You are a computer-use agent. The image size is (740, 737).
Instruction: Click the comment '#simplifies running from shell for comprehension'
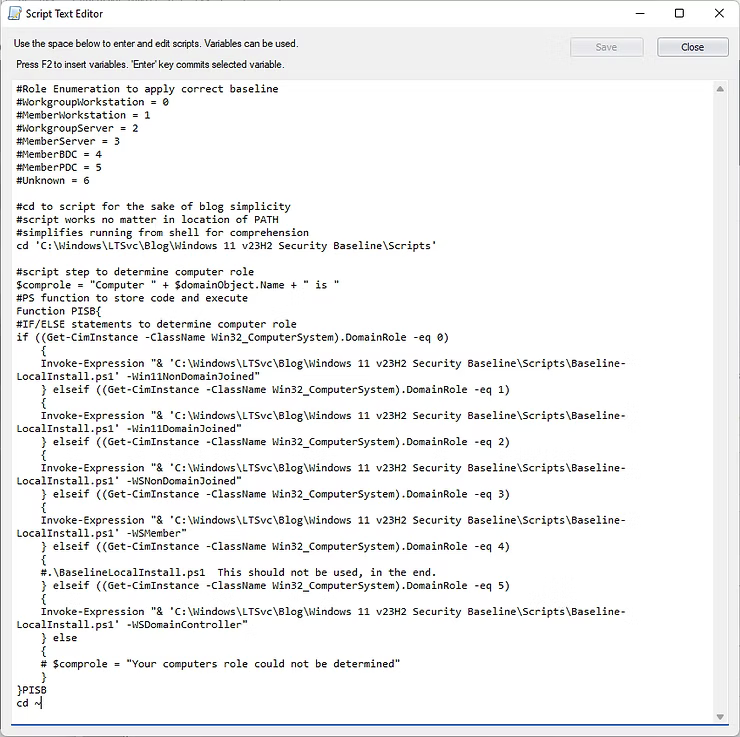162,233
